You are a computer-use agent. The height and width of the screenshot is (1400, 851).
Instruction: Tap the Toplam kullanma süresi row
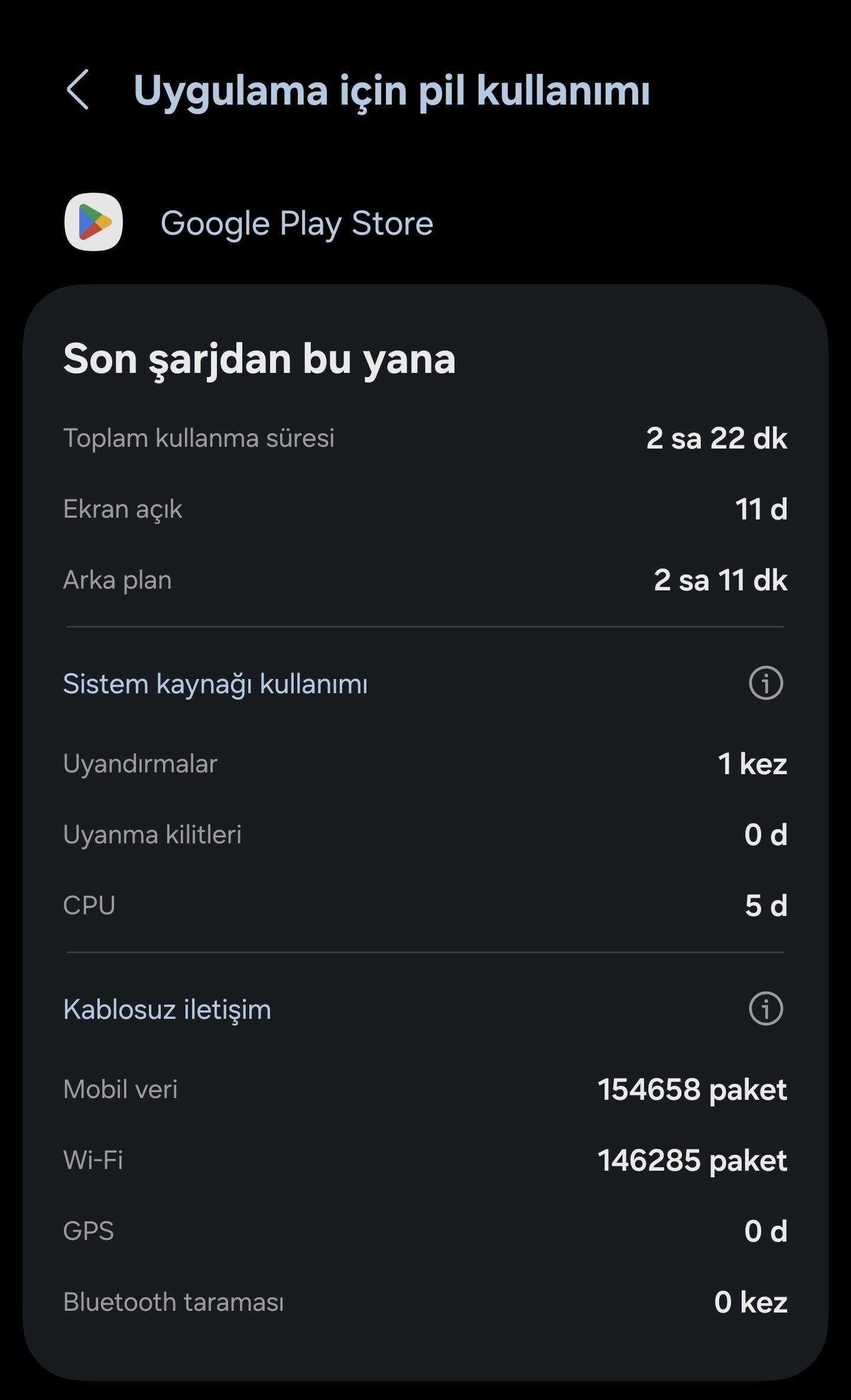click(424, 438)
